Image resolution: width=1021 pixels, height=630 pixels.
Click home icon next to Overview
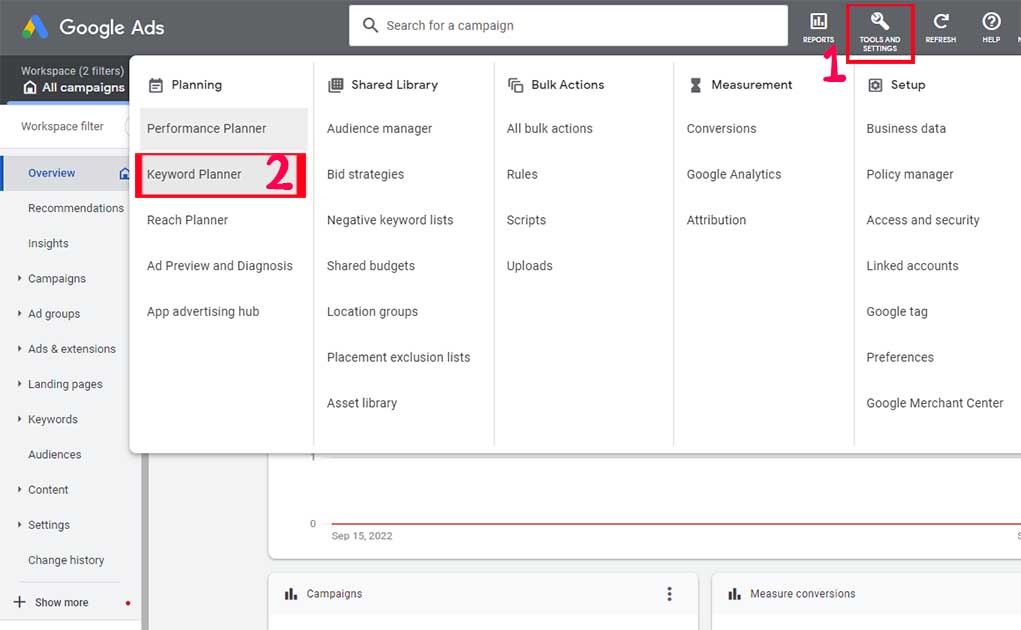point(124,173)
